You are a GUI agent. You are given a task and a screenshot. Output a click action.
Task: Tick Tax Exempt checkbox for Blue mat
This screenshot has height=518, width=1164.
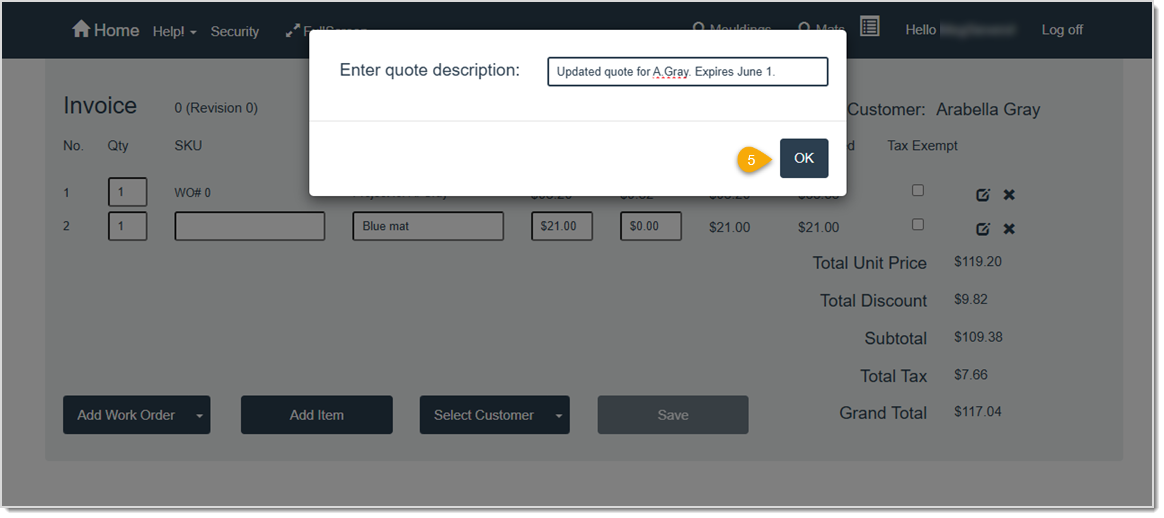click(918, 224)
